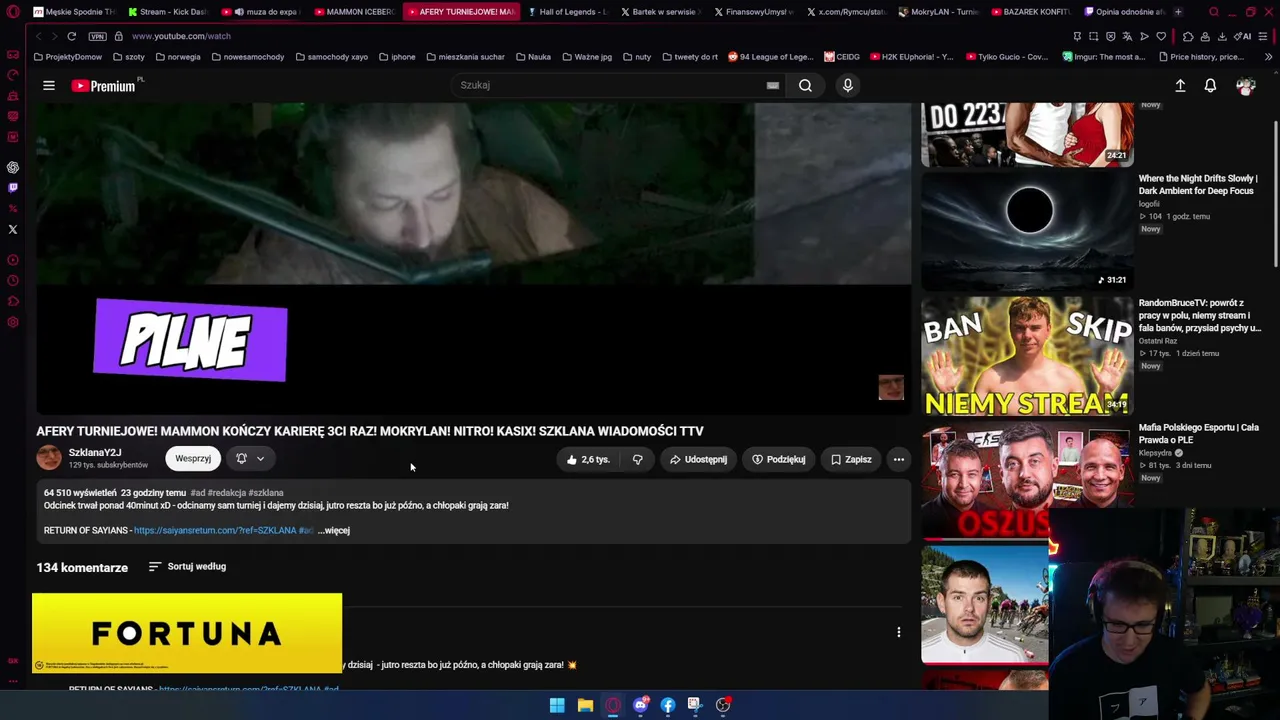Switch to the Opinia odnośnie Twitch tab

1123,12
